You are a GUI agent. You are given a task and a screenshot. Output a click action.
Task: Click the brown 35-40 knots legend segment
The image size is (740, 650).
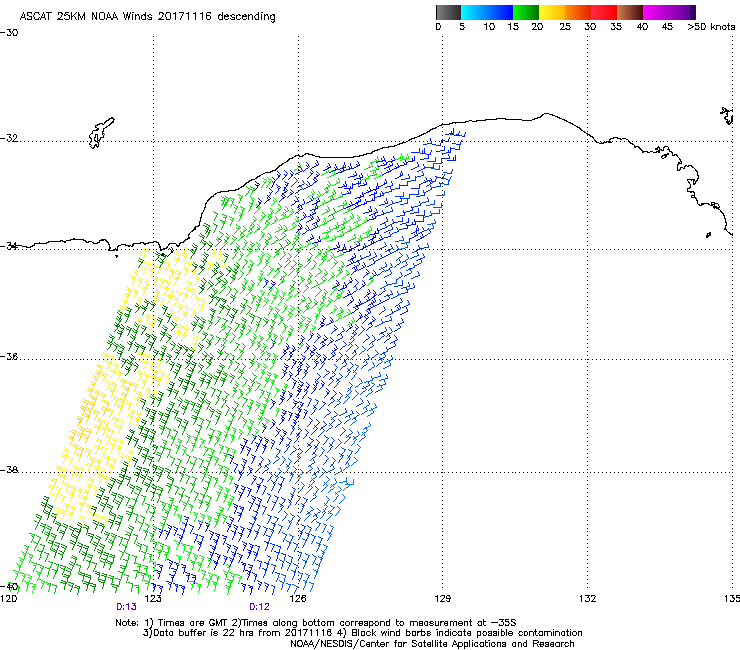[x=630, y=12]
